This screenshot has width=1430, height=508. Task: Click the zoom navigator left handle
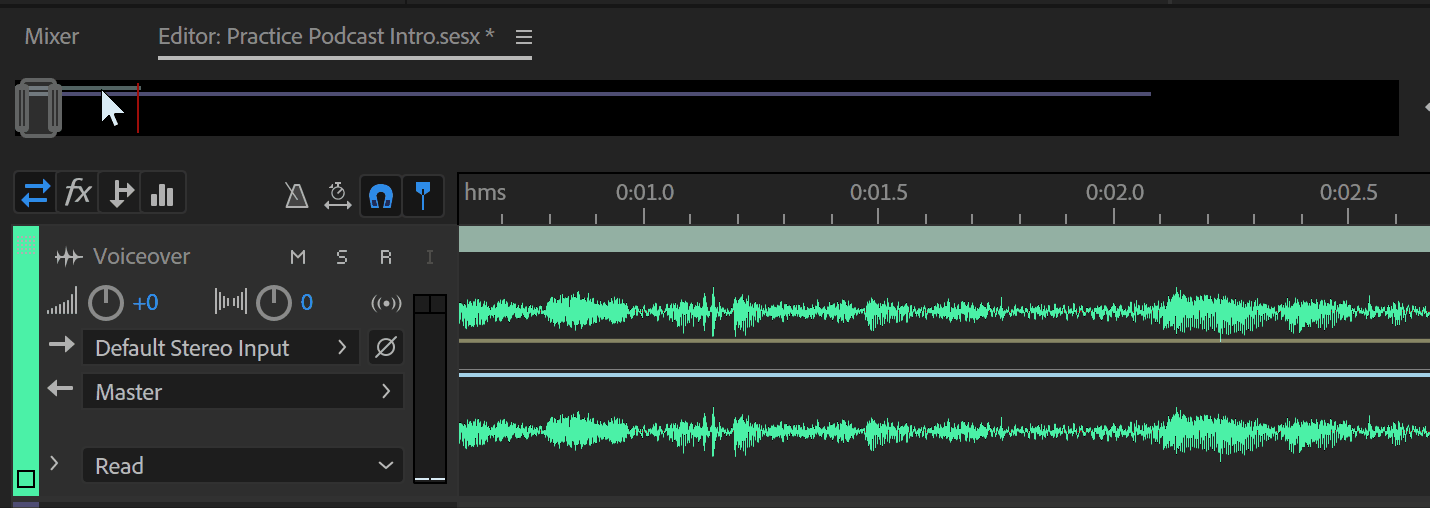tap(22, 108)
